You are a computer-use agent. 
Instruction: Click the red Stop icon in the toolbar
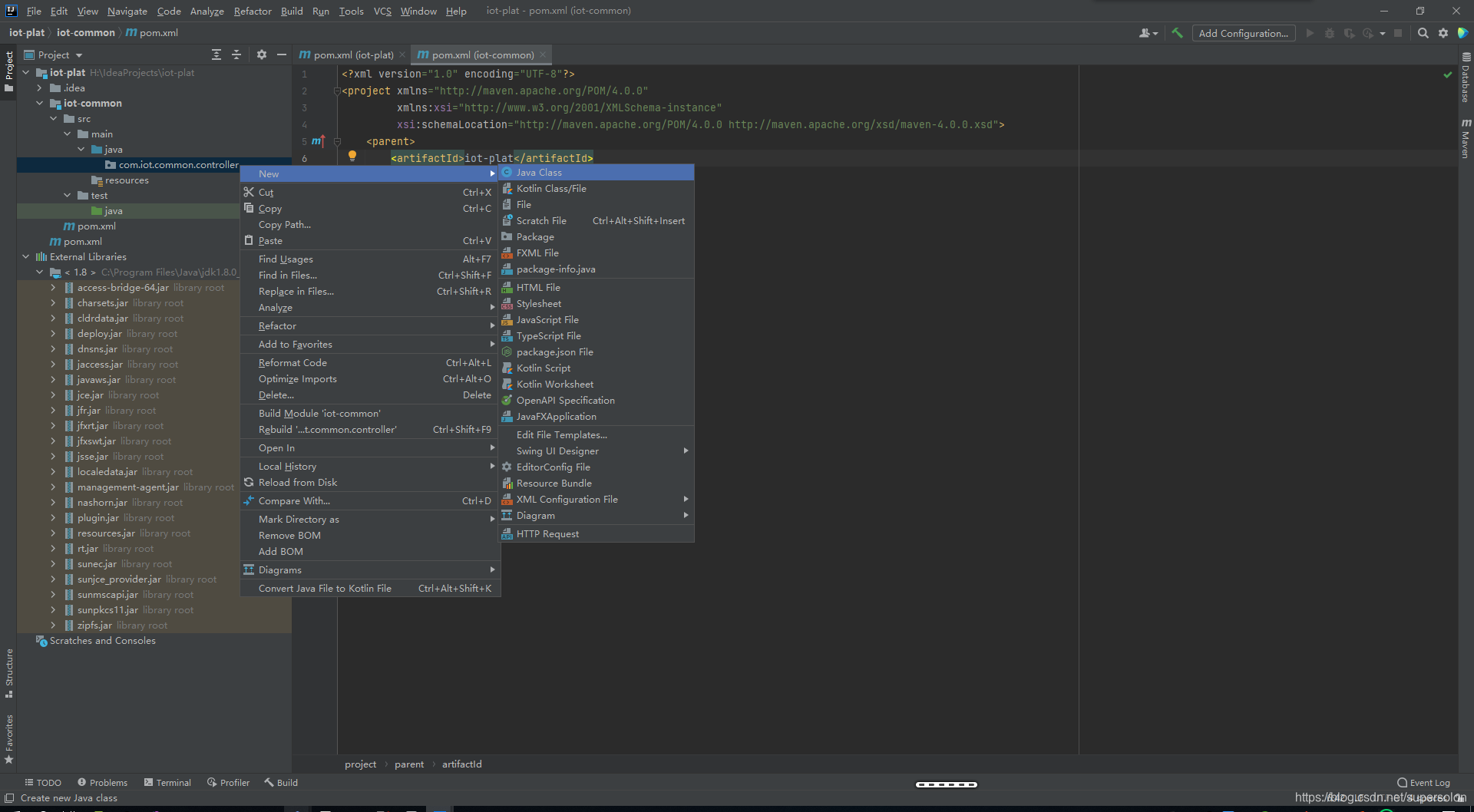pos(1399,33)
